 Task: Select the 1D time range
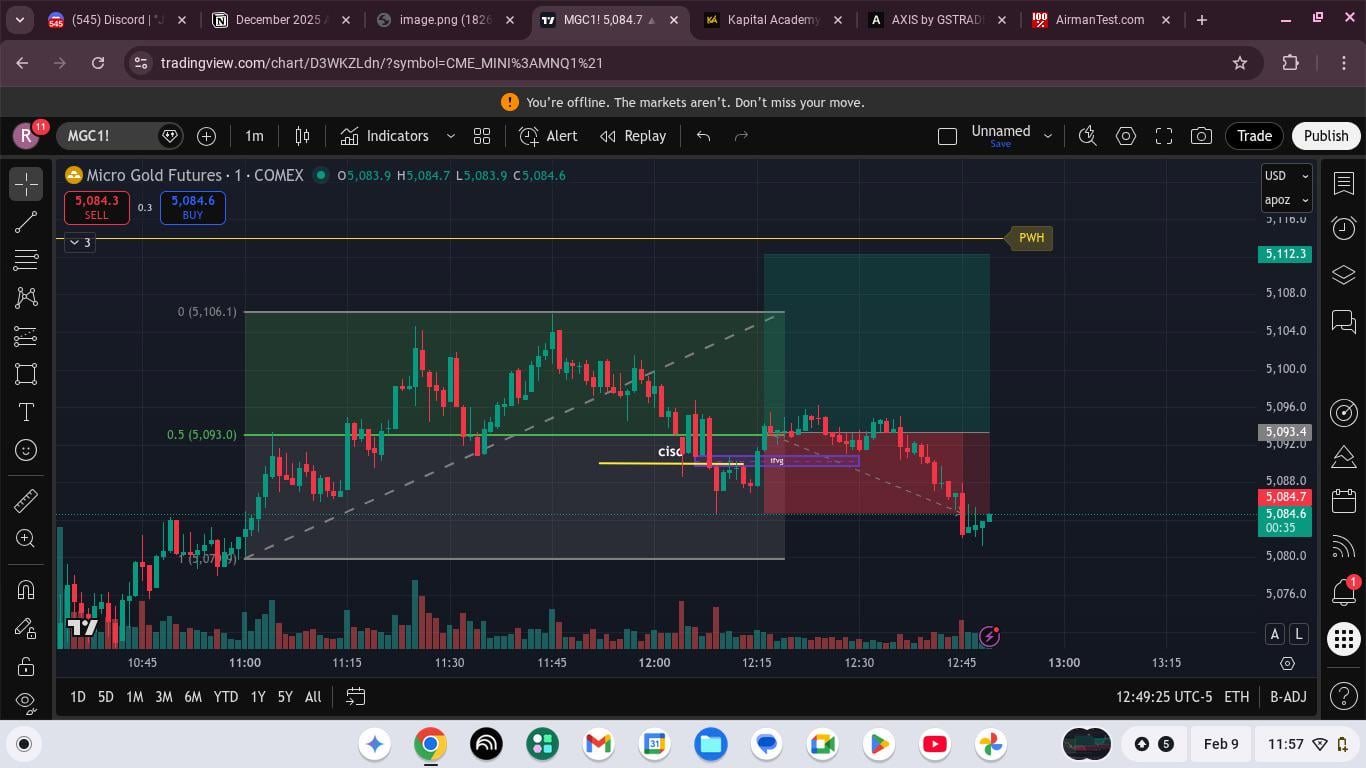pos(77,697)
